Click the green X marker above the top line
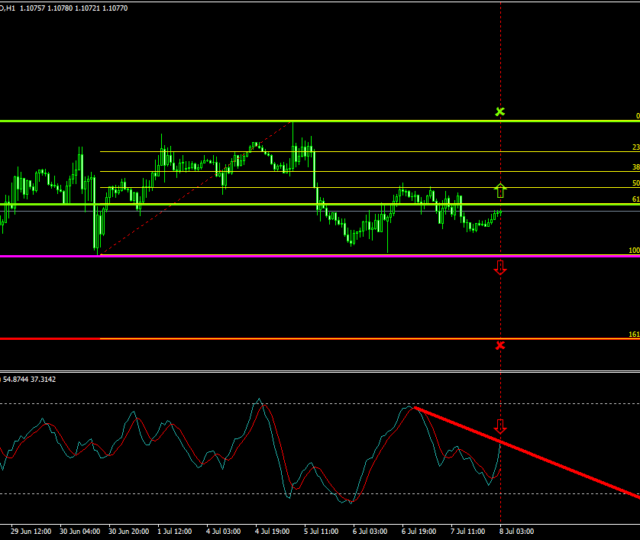This screenshot has width=640, height=540. pos(500,112)
